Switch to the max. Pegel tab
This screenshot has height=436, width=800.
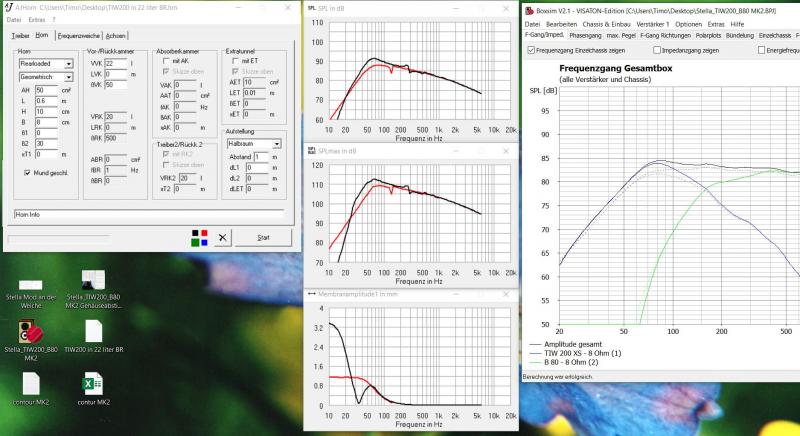pos(621,36)
